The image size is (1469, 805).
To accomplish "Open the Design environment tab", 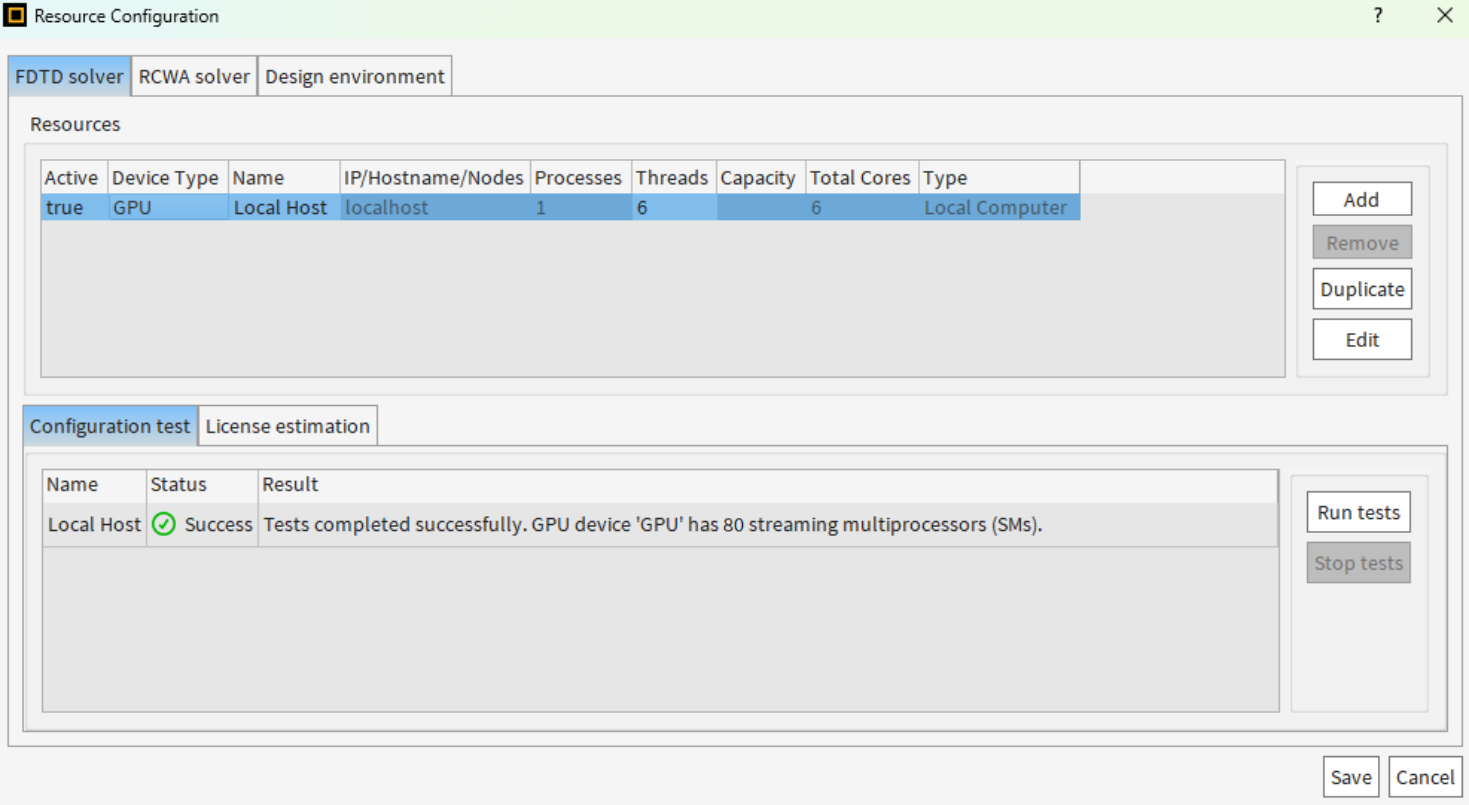I will point(355,75).
